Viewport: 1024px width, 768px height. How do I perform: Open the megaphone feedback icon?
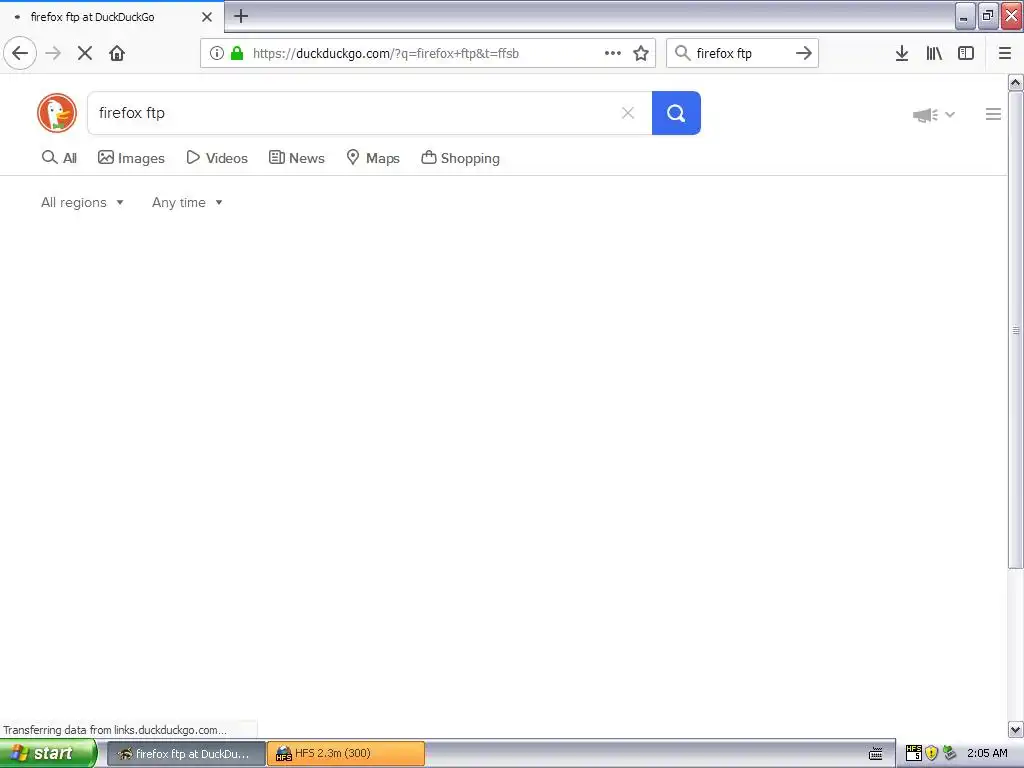(x=925, y=115)
